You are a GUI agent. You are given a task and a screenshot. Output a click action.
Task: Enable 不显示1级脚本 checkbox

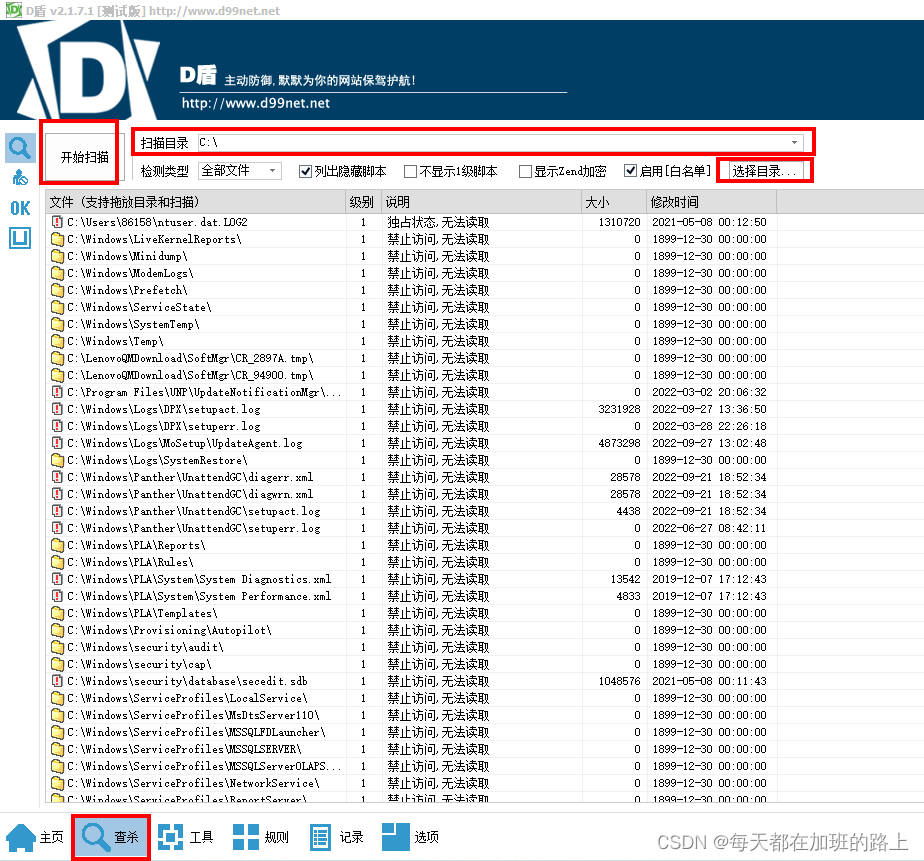pos(410,171)
